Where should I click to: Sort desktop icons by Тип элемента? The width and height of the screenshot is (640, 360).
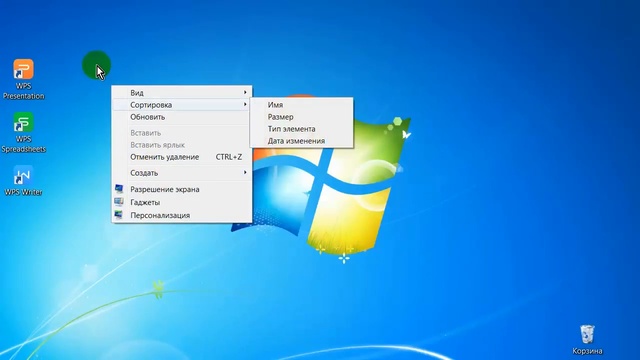click(x=302, y=129)
